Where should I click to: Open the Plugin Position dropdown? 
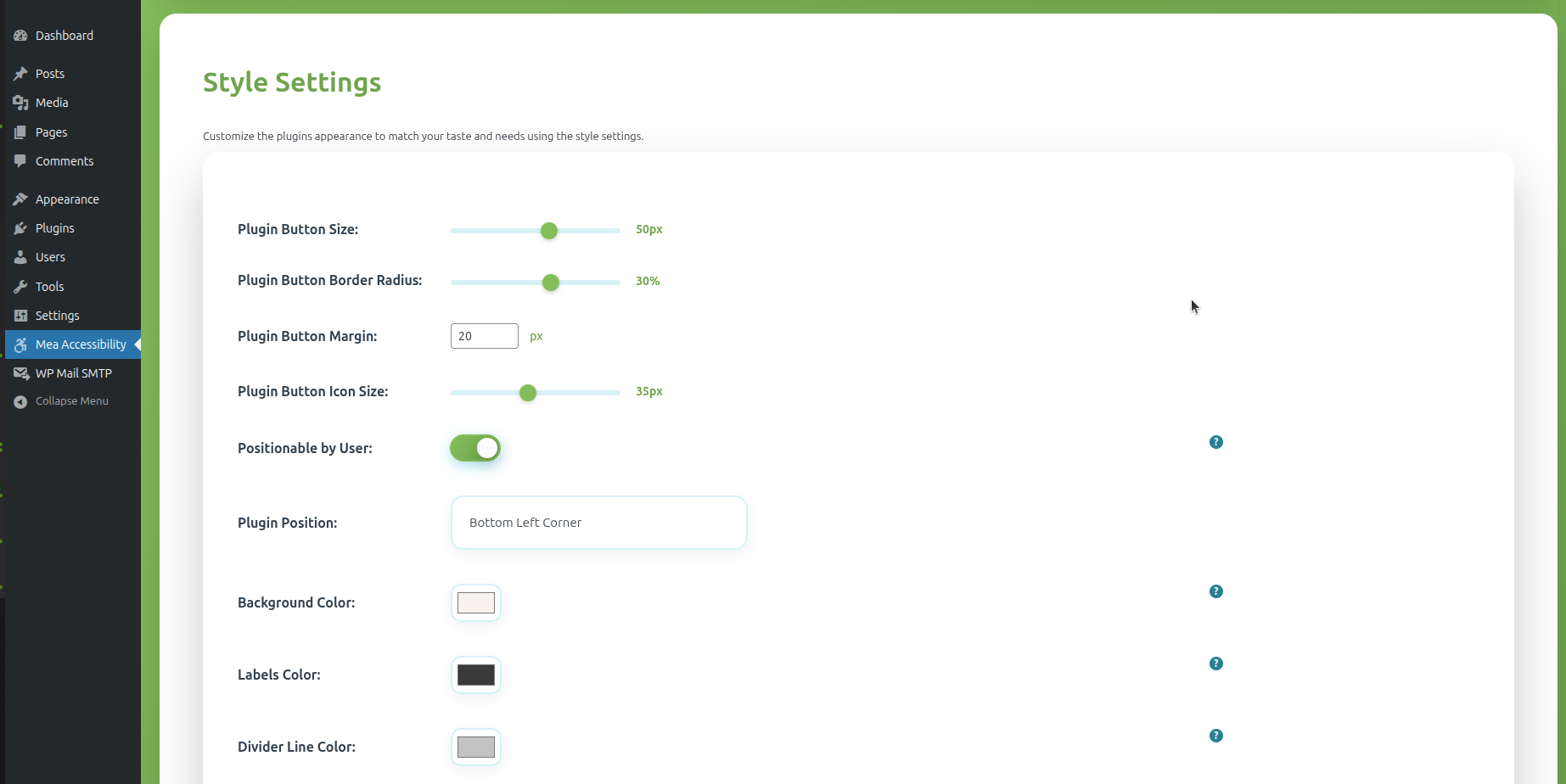pos(598,523)
